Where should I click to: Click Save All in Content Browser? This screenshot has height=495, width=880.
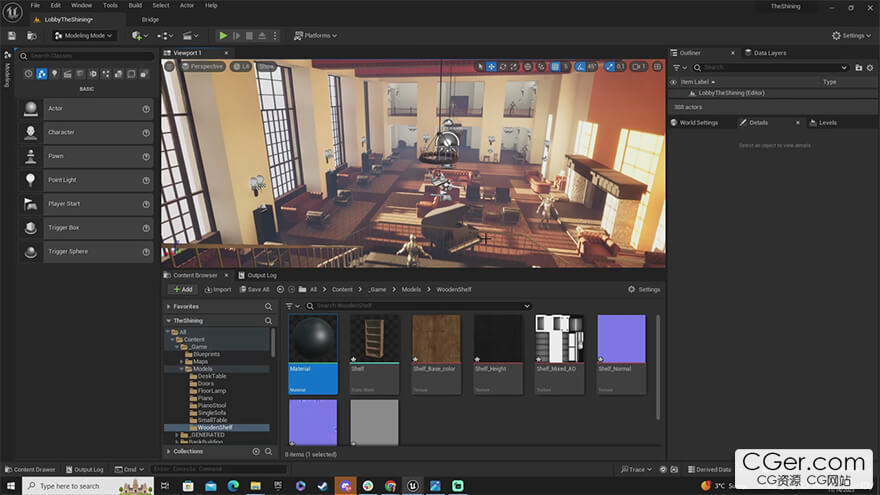pyautogui.click(x=255, y=290)
